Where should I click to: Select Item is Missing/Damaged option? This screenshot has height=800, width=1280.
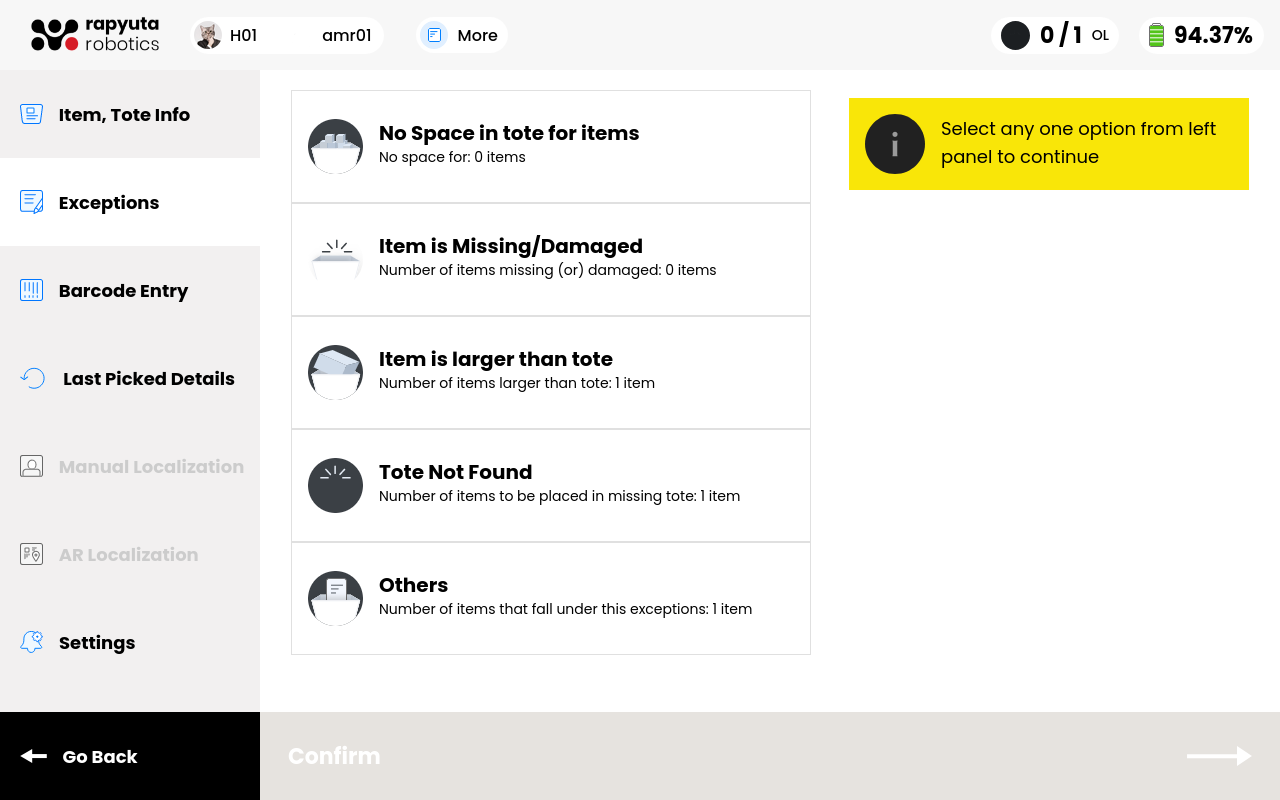click(x=551, y=259)
